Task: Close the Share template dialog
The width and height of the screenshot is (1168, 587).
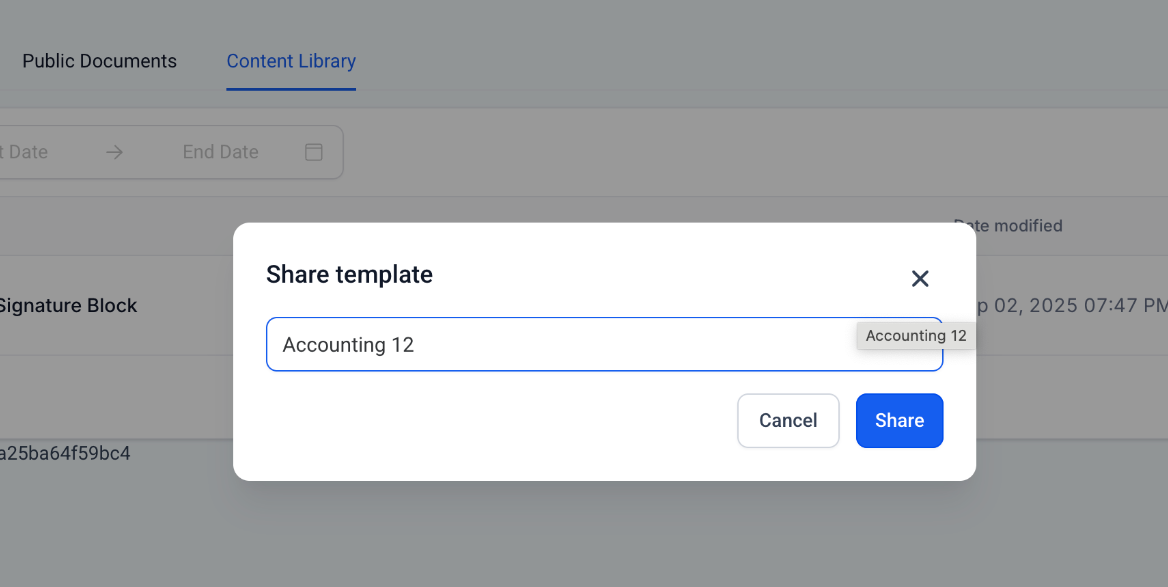Action: [x=920, y=279]
